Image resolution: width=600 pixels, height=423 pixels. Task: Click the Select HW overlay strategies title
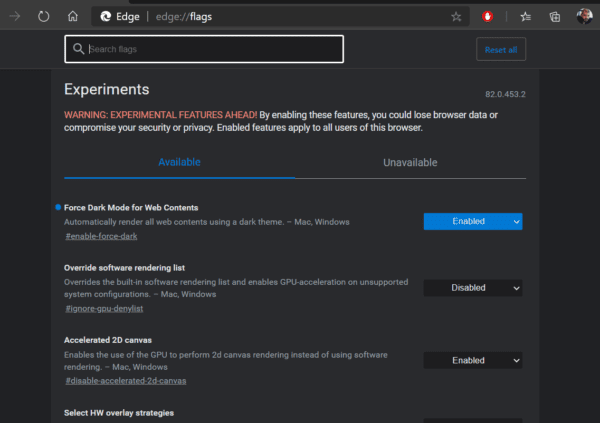coord(119,413)
